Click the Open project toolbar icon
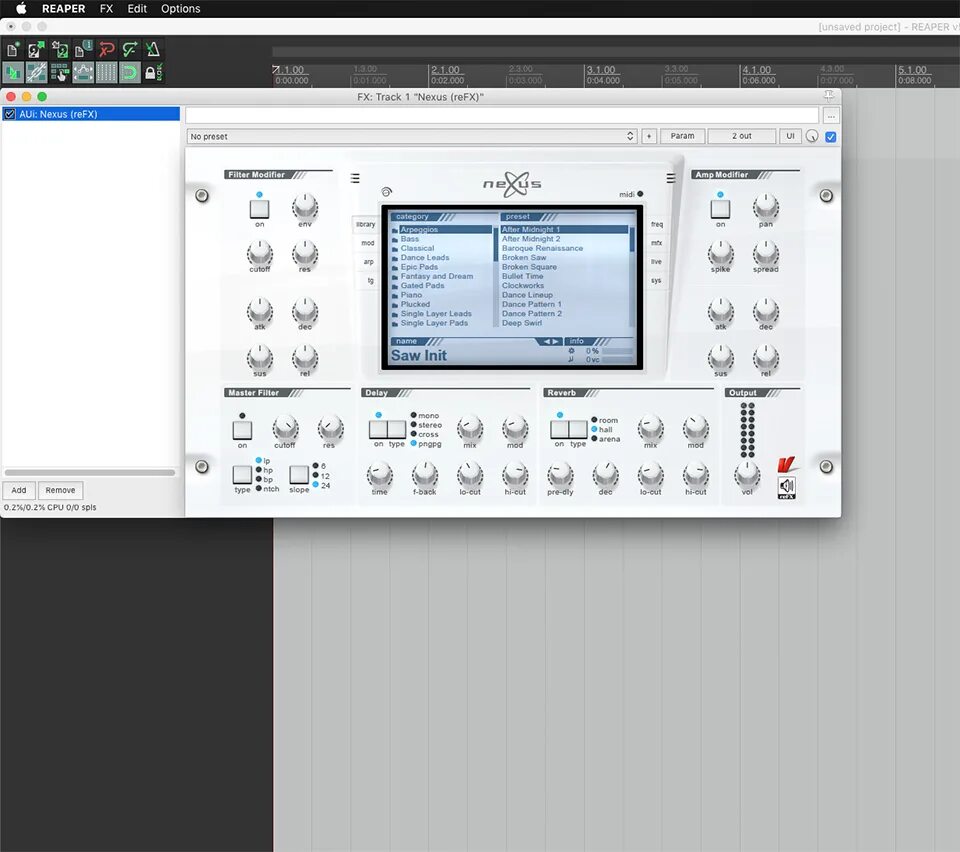Screen dimensions: 960x852 click(36, 50)
